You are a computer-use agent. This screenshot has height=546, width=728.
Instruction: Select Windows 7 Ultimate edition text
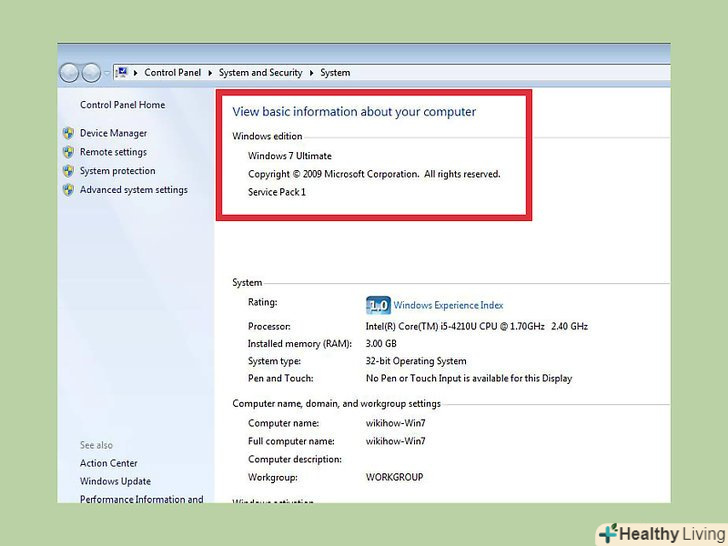tap(290, 156)
